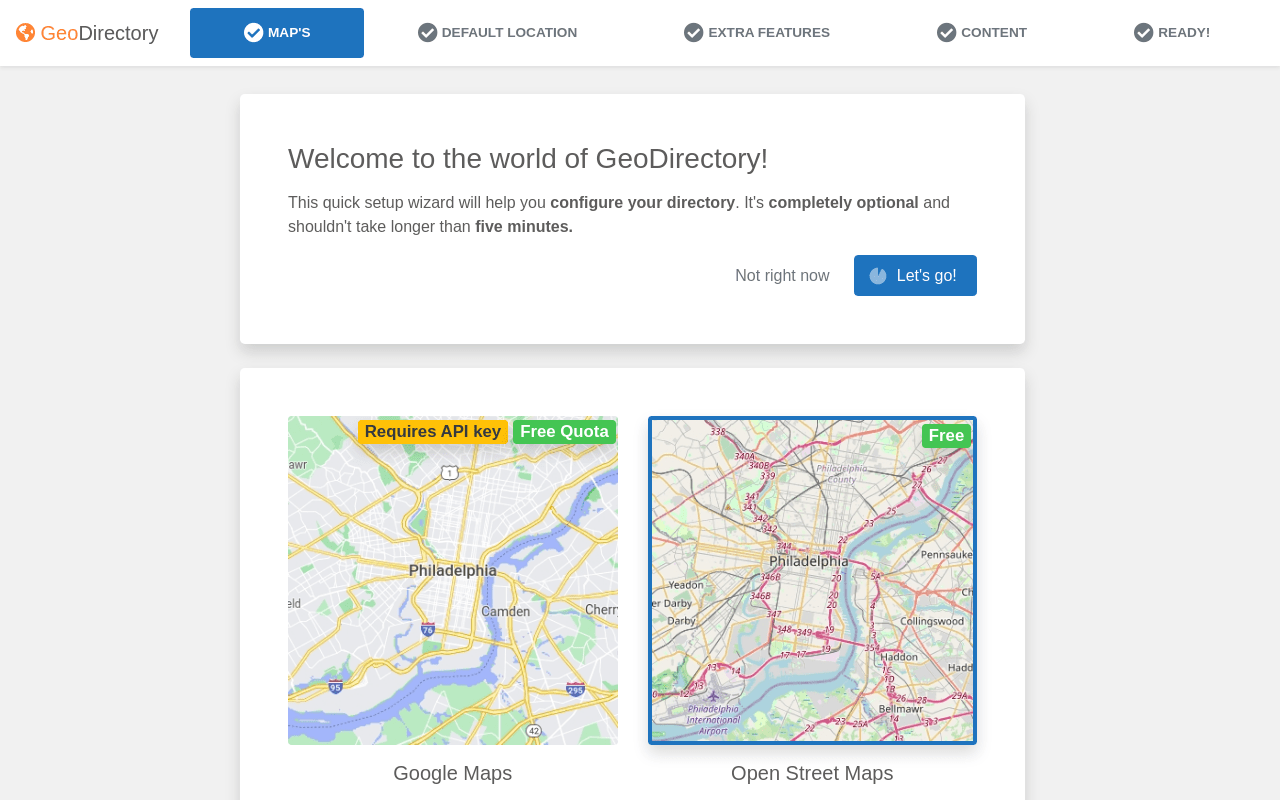Click the icon inside Let's go! button

tap(878, 276)
